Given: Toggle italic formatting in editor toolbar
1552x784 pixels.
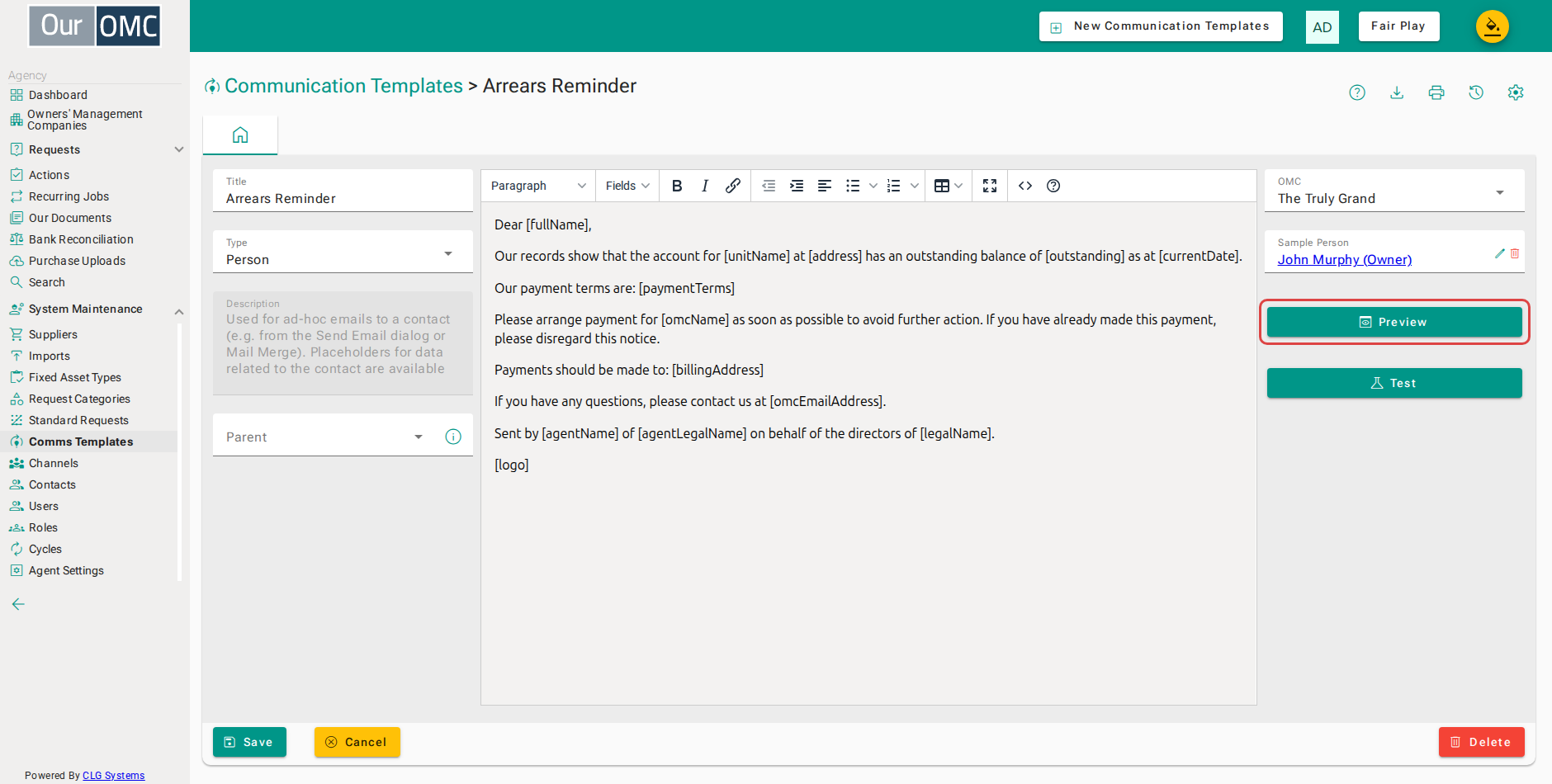Looking at the screenshot, I should (705, 186).
